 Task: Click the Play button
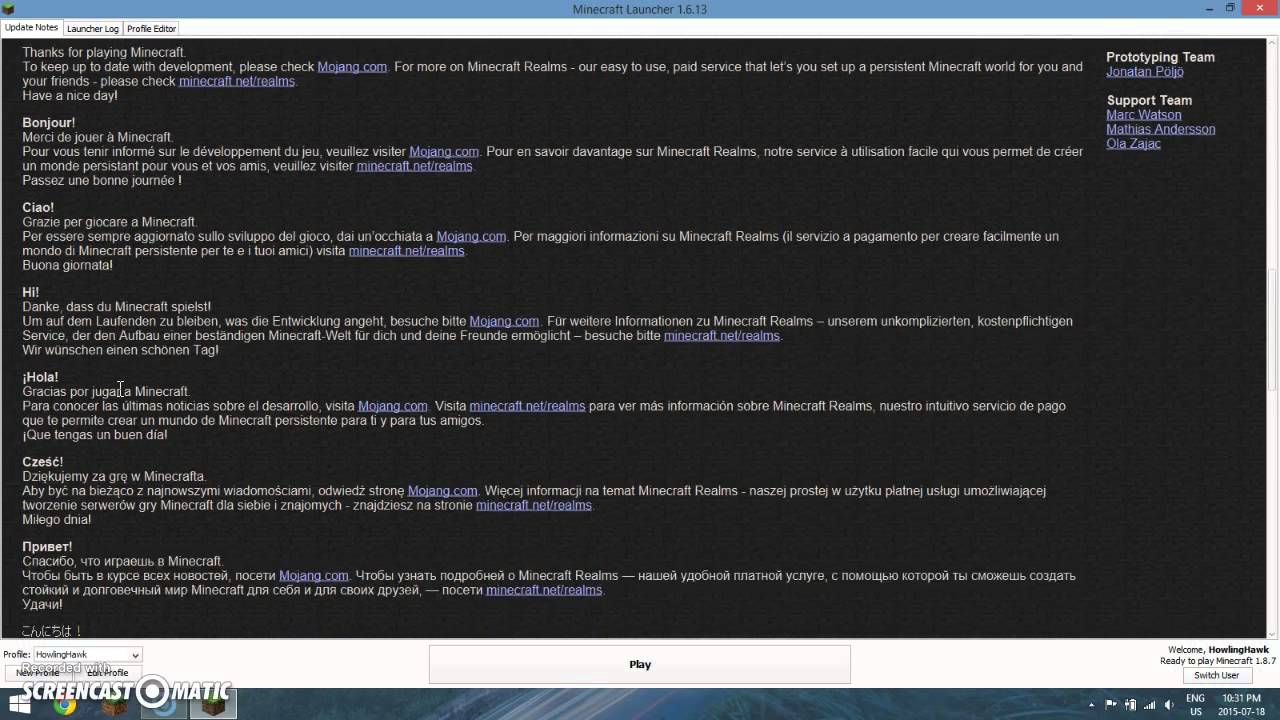point(640,664)
